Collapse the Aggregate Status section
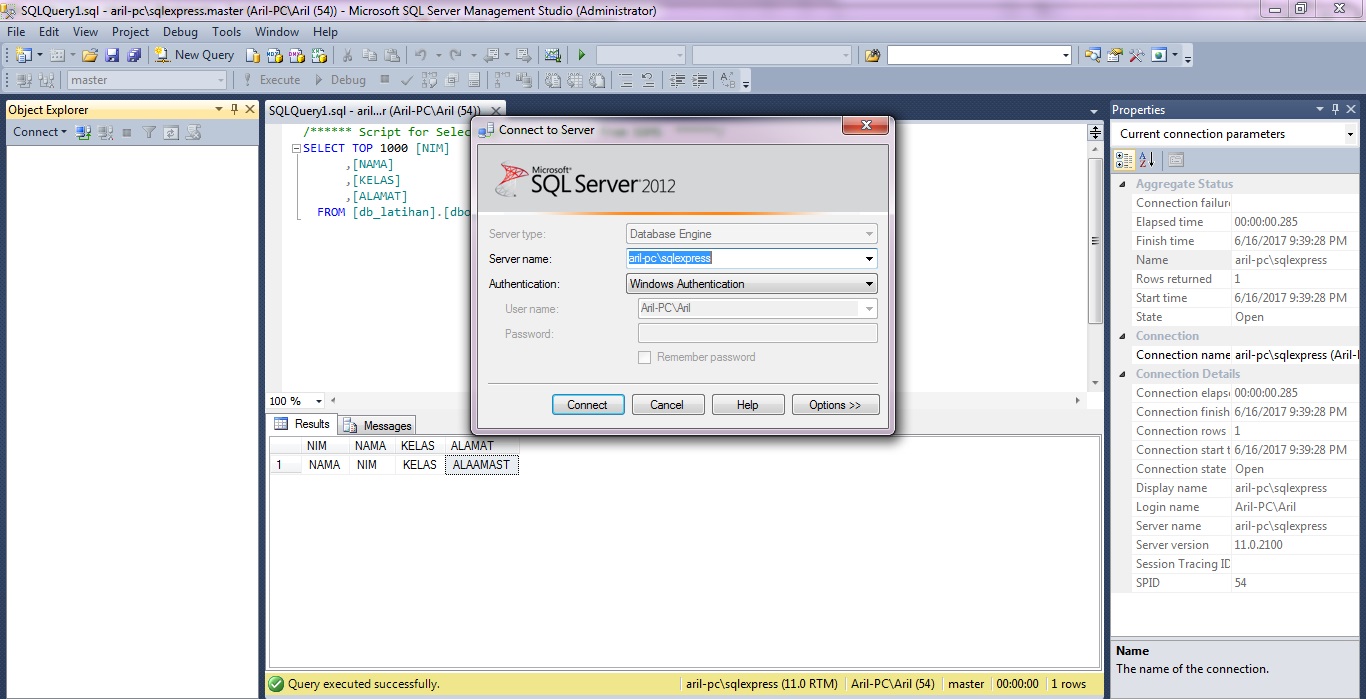 (x=1122, y=184)
